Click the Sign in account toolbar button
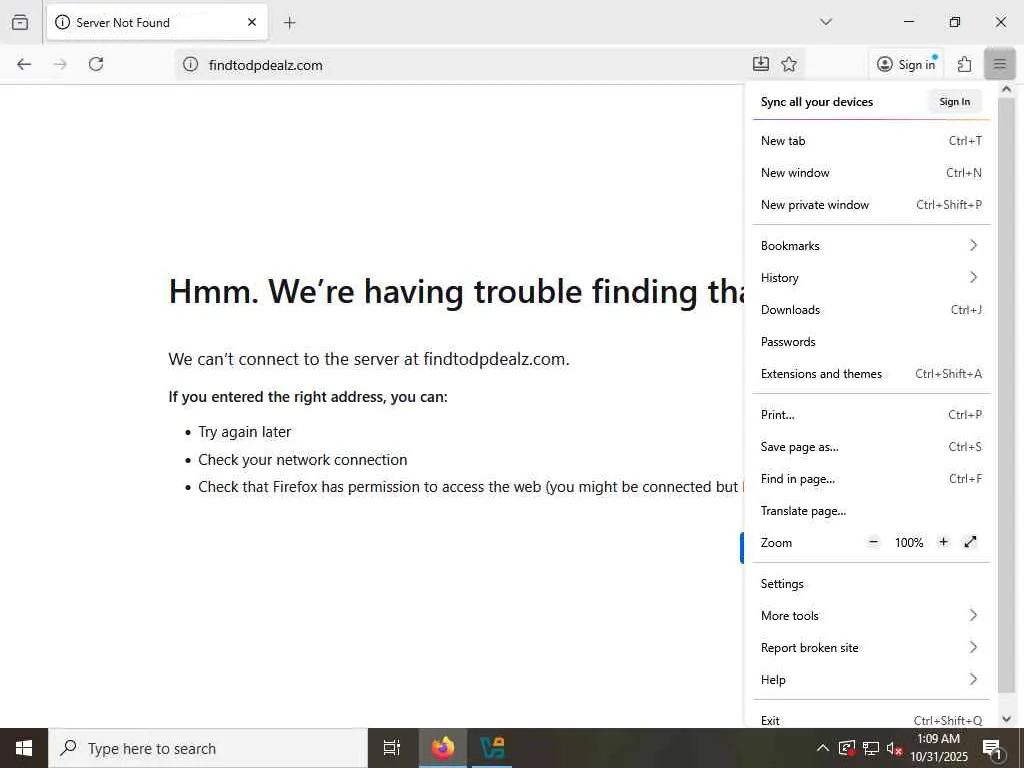The height and width of the screenshot is (768, 1024). [x=906, y=64]
